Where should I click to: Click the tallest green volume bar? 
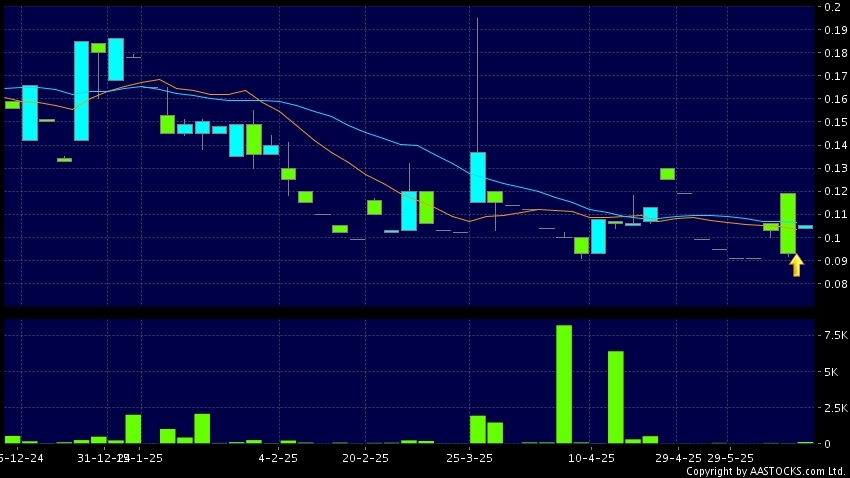click(x=564, y=384)
